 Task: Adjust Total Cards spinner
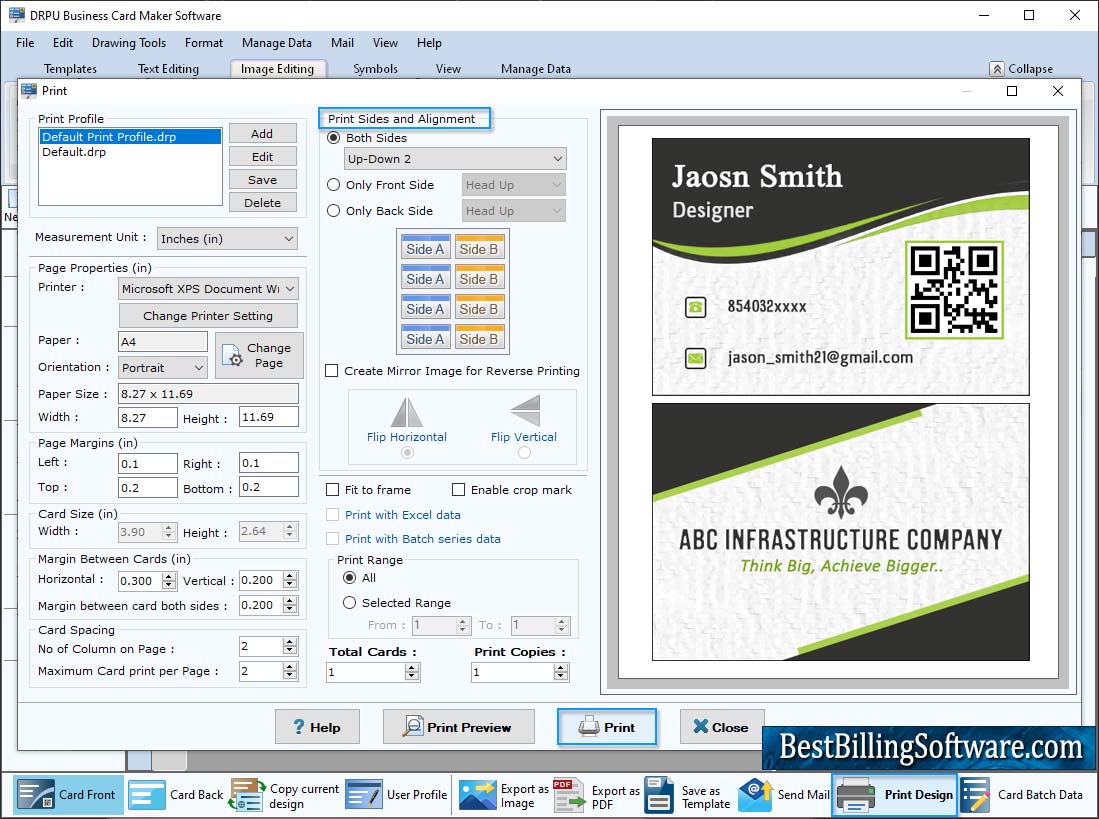(x=412, y=673)
